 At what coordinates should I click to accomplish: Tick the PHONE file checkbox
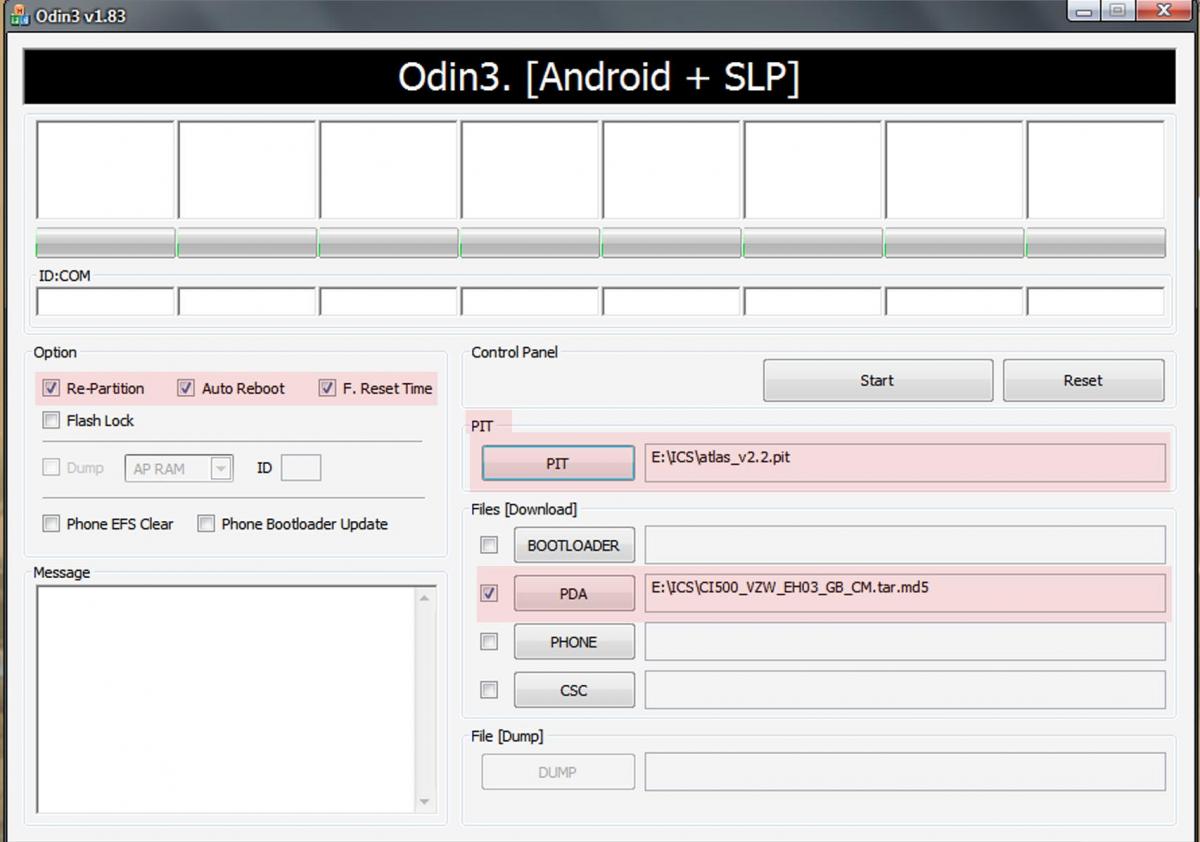pos(489,641)
